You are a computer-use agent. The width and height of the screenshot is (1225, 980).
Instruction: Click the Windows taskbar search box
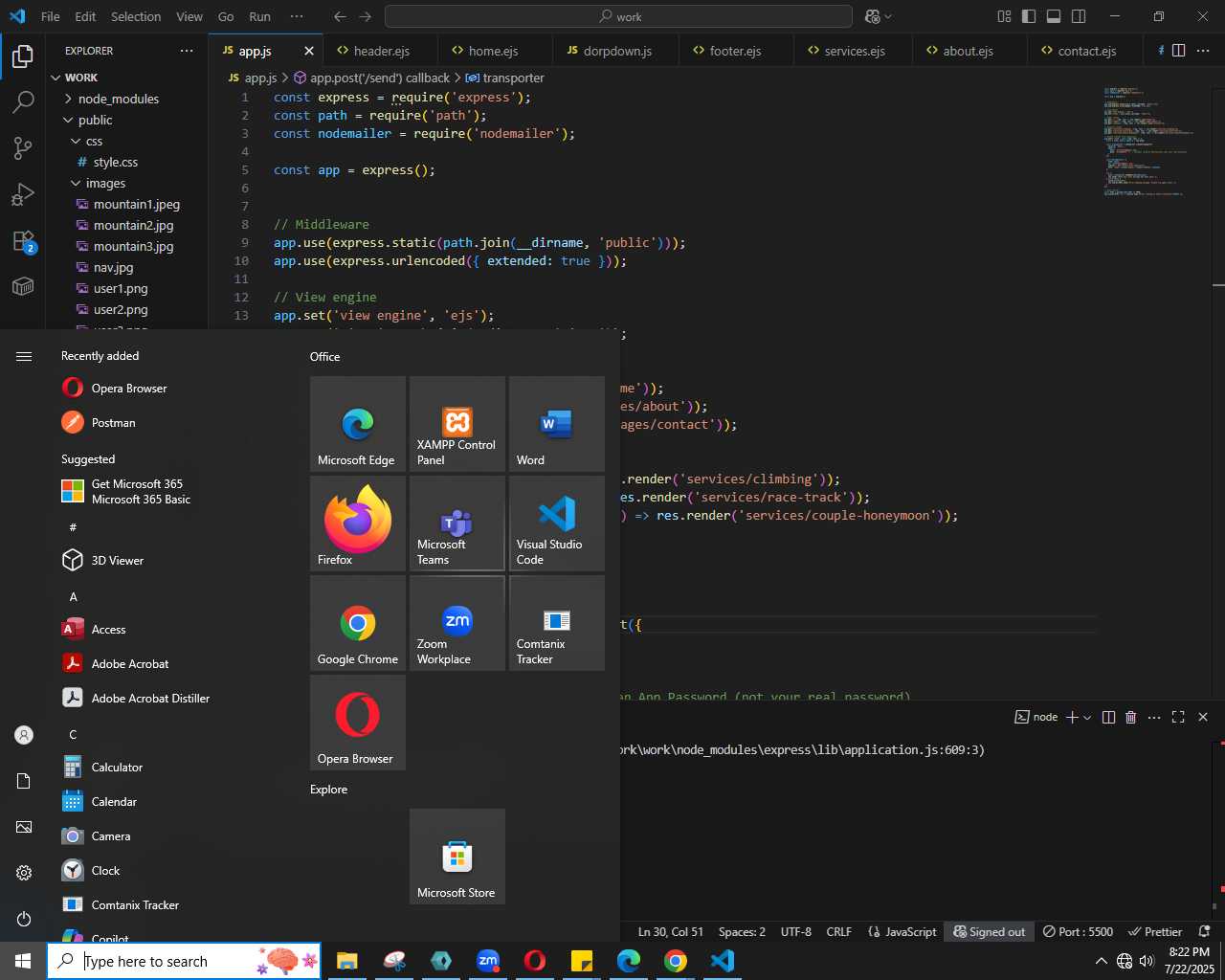pyautogui.click(x=184, y=961)
